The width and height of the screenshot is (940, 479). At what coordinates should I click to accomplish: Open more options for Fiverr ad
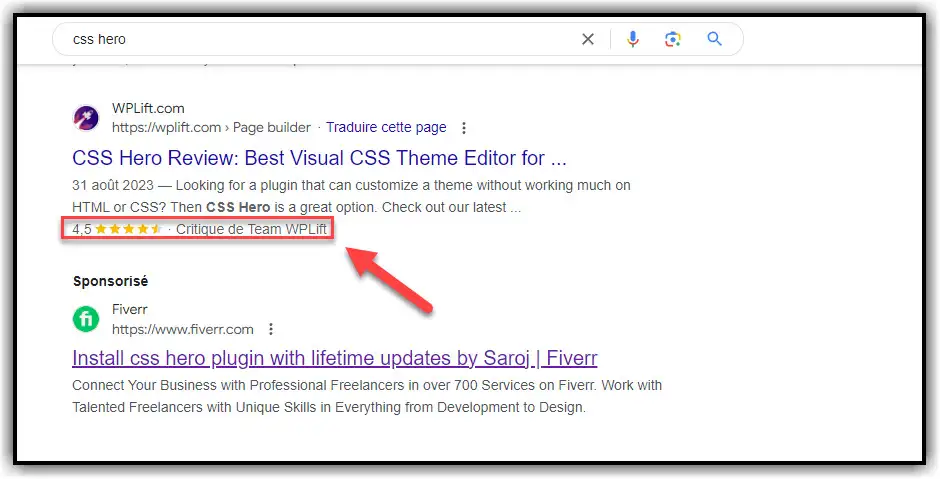tap(271, 329)
